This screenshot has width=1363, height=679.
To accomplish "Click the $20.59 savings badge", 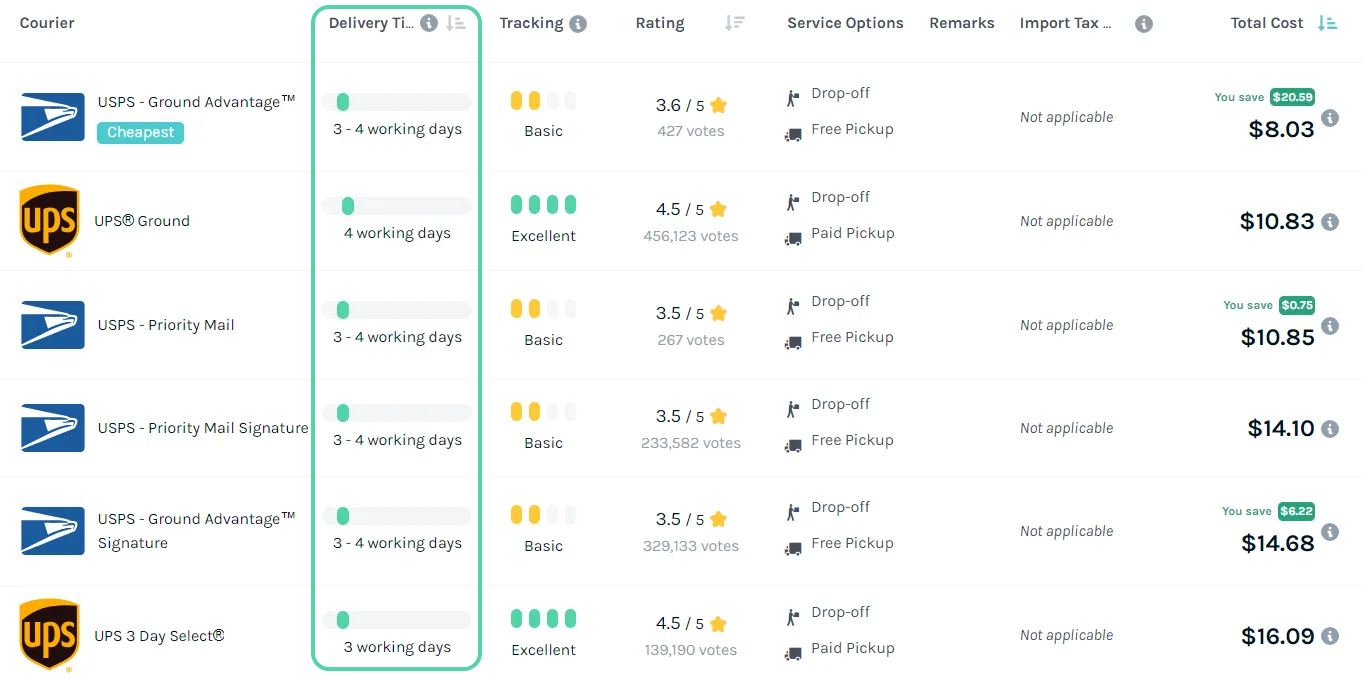I will [x=1292, y=97].
